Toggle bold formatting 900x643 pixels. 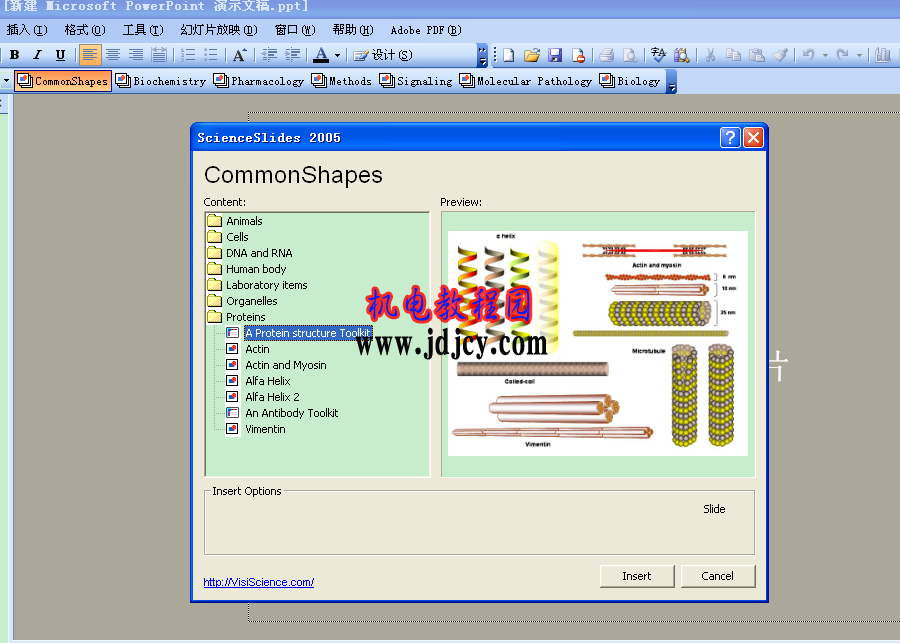(15, 55)
